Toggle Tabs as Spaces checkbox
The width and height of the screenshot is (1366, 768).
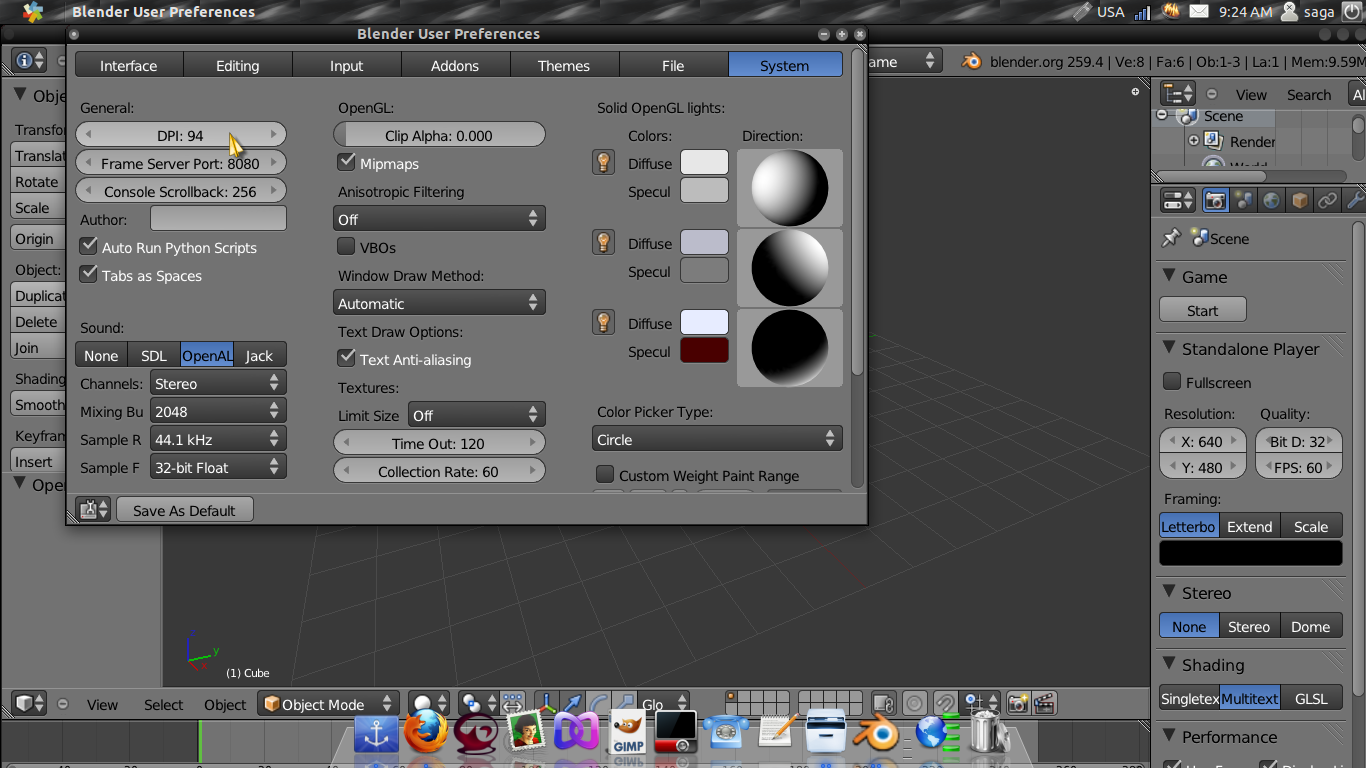coord(89,274)
